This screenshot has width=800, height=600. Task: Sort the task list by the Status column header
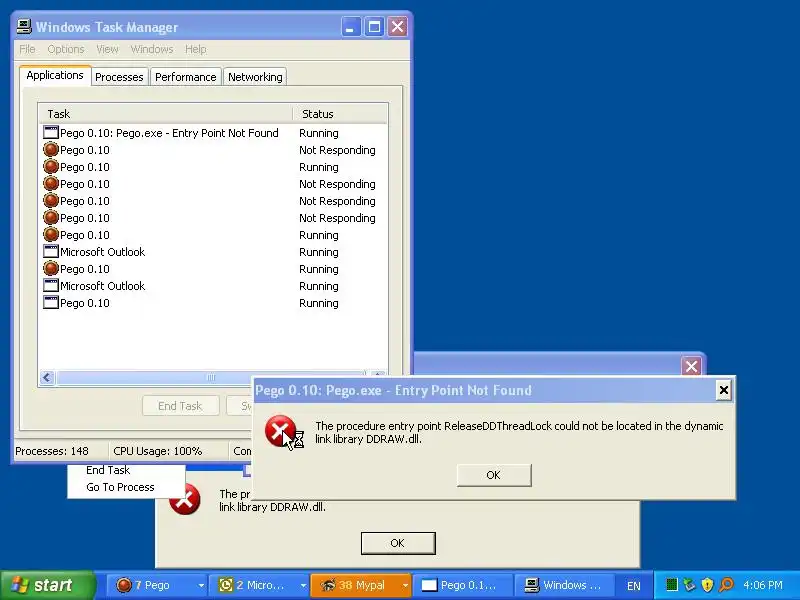pos(340,114)
